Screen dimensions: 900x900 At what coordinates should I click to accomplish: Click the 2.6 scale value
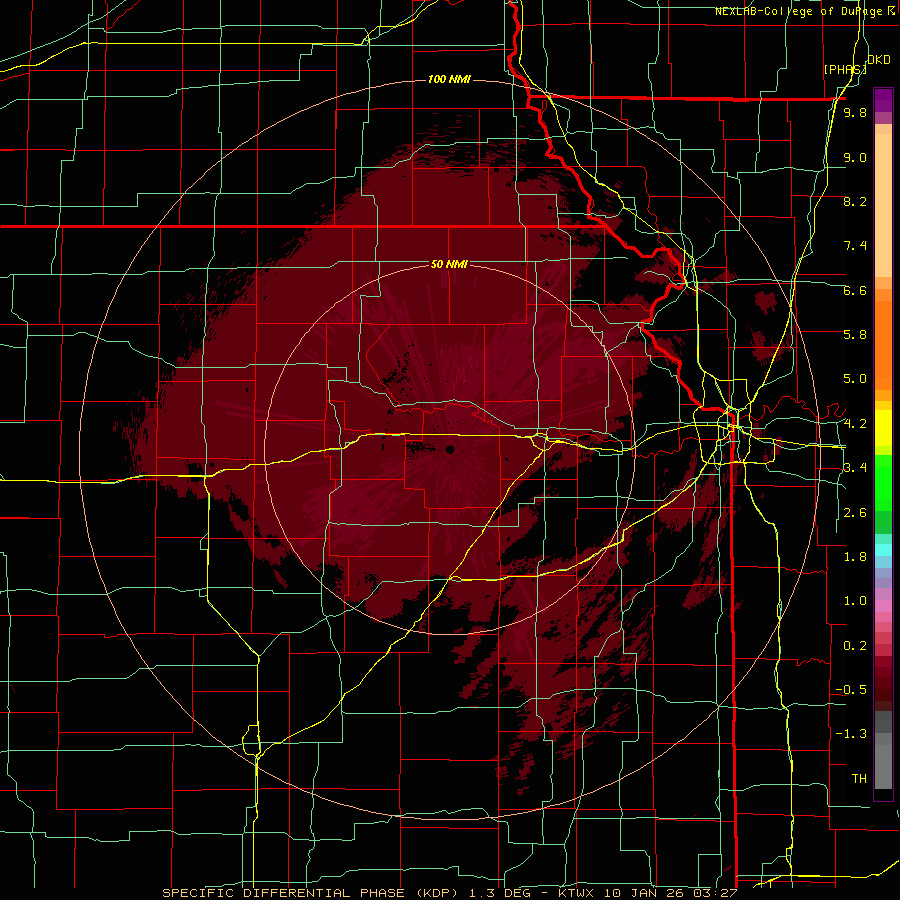click(855, 513)
